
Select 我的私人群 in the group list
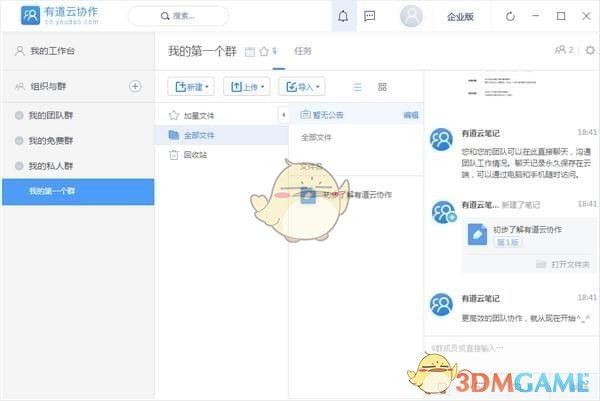pos(78,166)
